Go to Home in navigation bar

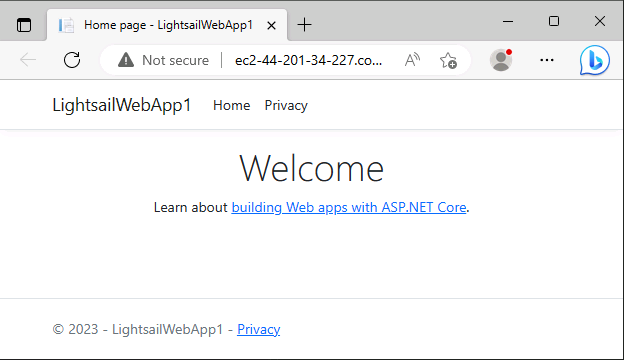coord(232,105)
